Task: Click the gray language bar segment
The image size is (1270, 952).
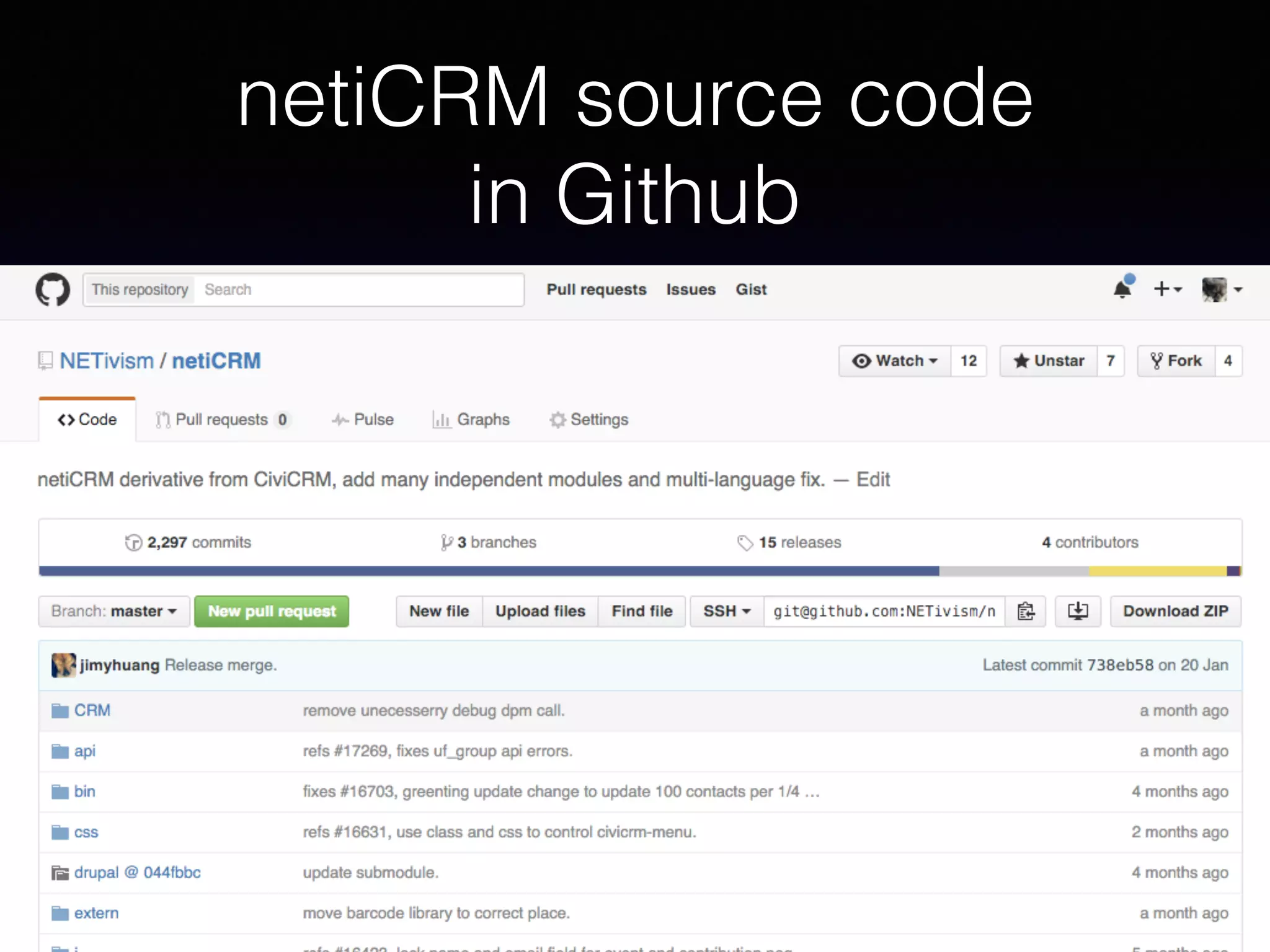Action: click(x=1015, y=571)
